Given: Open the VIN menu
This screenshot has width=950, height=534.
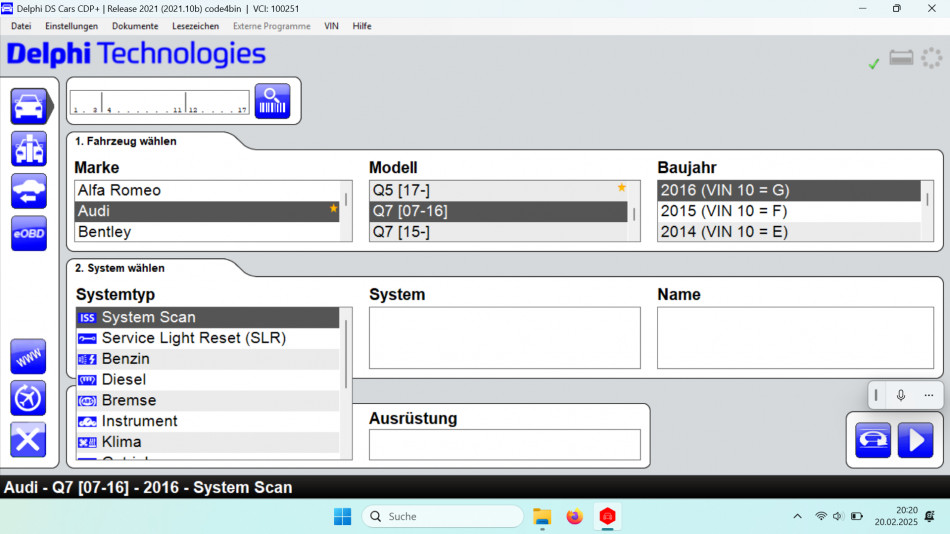Looking at the screenshot, I should click(x=331, y=26).
